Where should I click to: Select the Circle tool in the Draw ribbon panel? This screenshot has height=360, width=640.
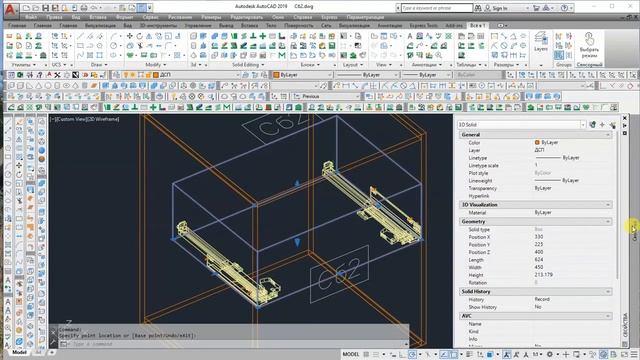[114, 46]
